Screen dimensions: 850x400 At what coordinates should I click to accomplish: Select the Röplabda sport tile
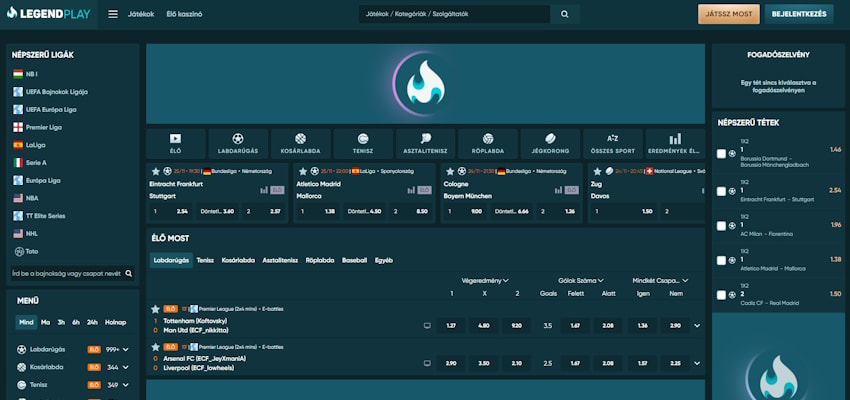coord(488,144)
